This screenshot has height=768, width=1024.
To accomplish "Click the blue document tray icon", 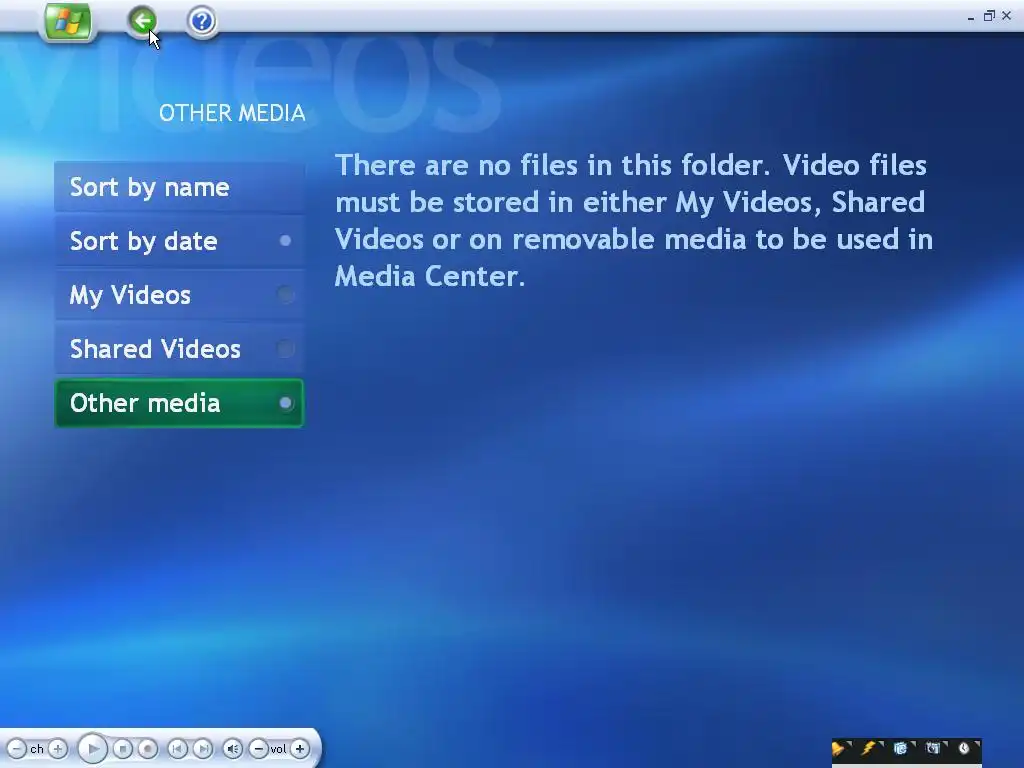I will click(x=901, y=748).
